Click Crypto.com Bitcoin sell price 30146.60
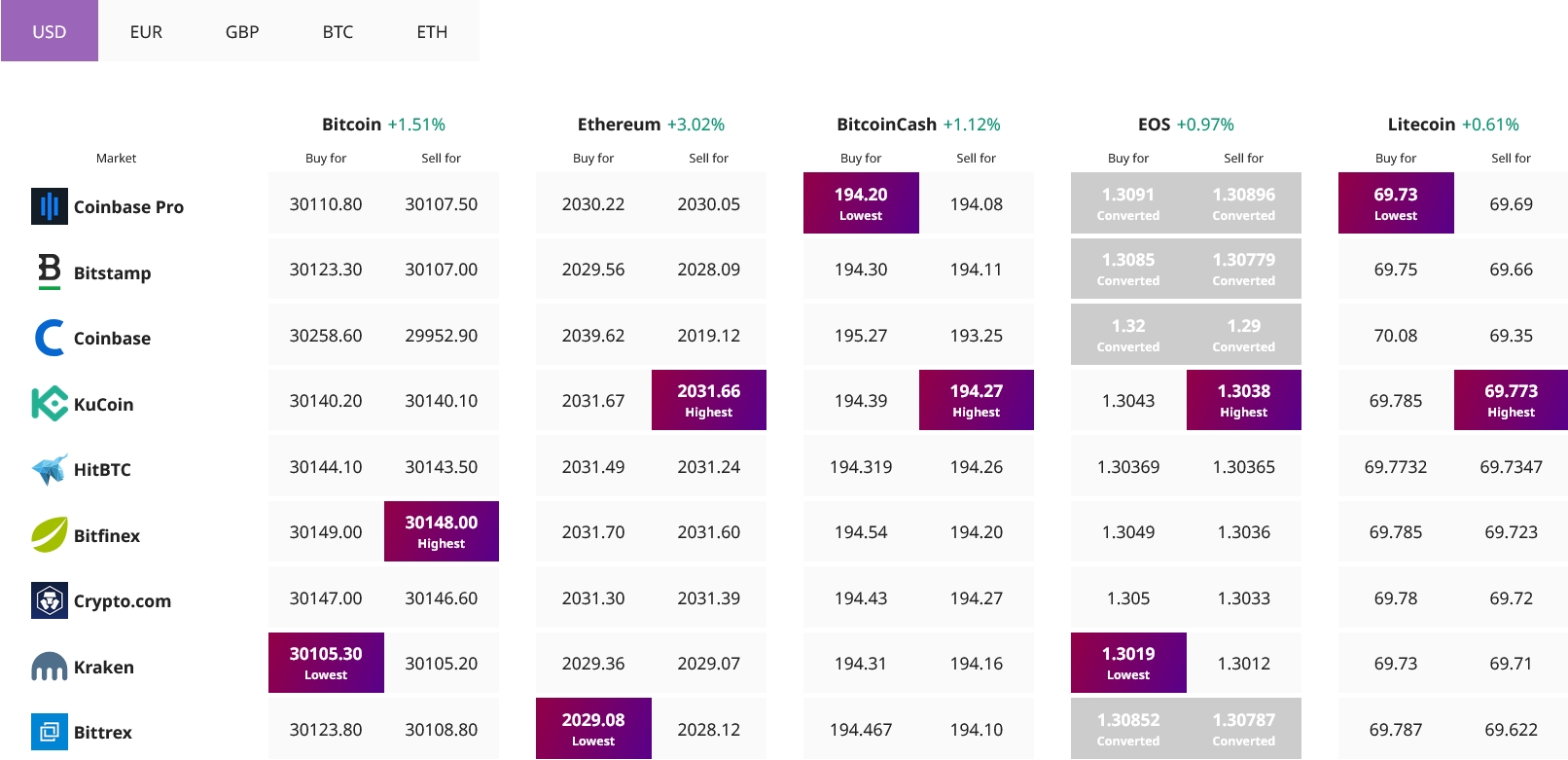1568x760 pixels. 442,598
